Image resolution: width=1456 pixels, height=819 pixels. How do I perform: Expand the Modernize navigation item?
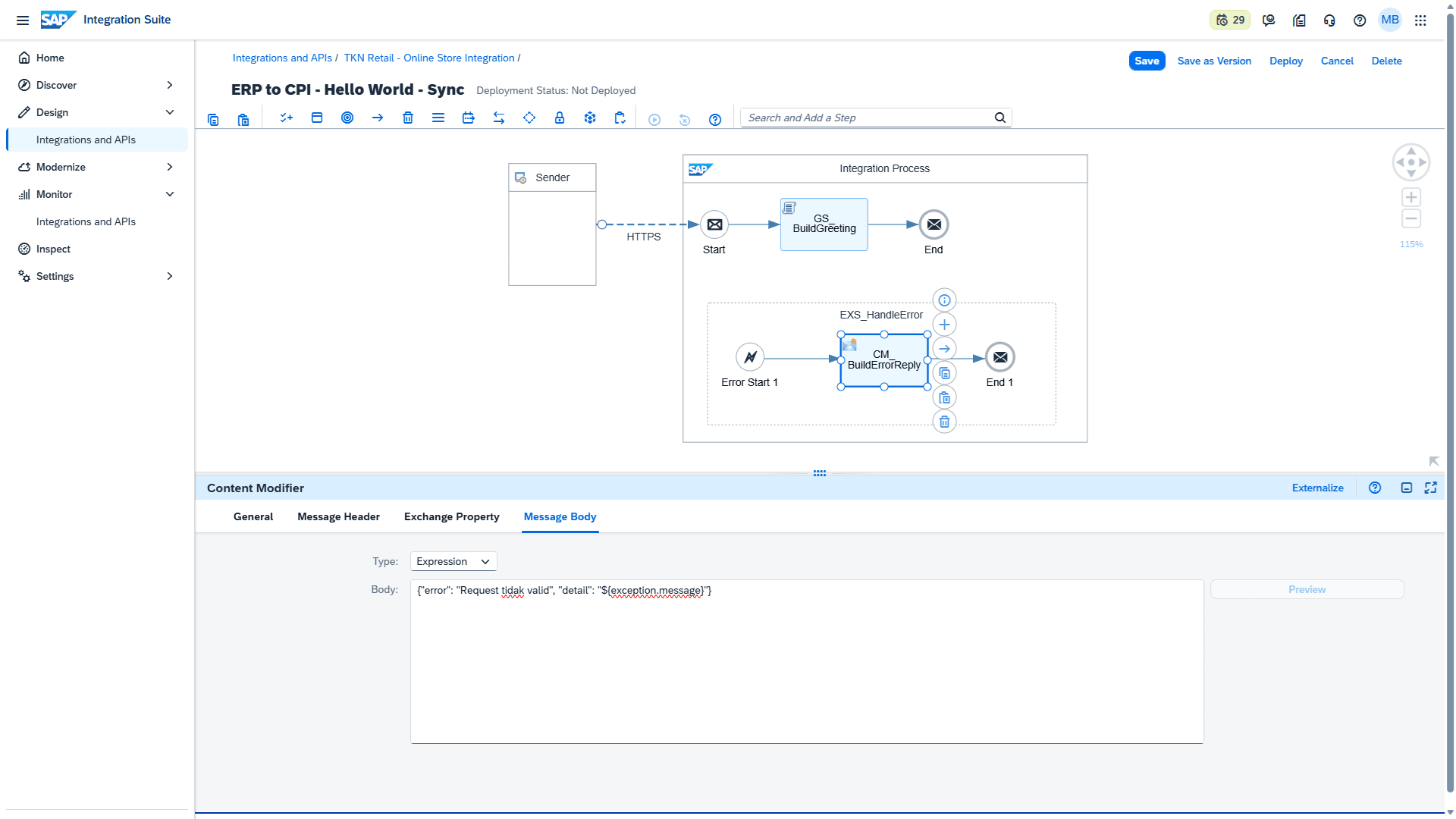pyautogui.click(x=170, y=167)
